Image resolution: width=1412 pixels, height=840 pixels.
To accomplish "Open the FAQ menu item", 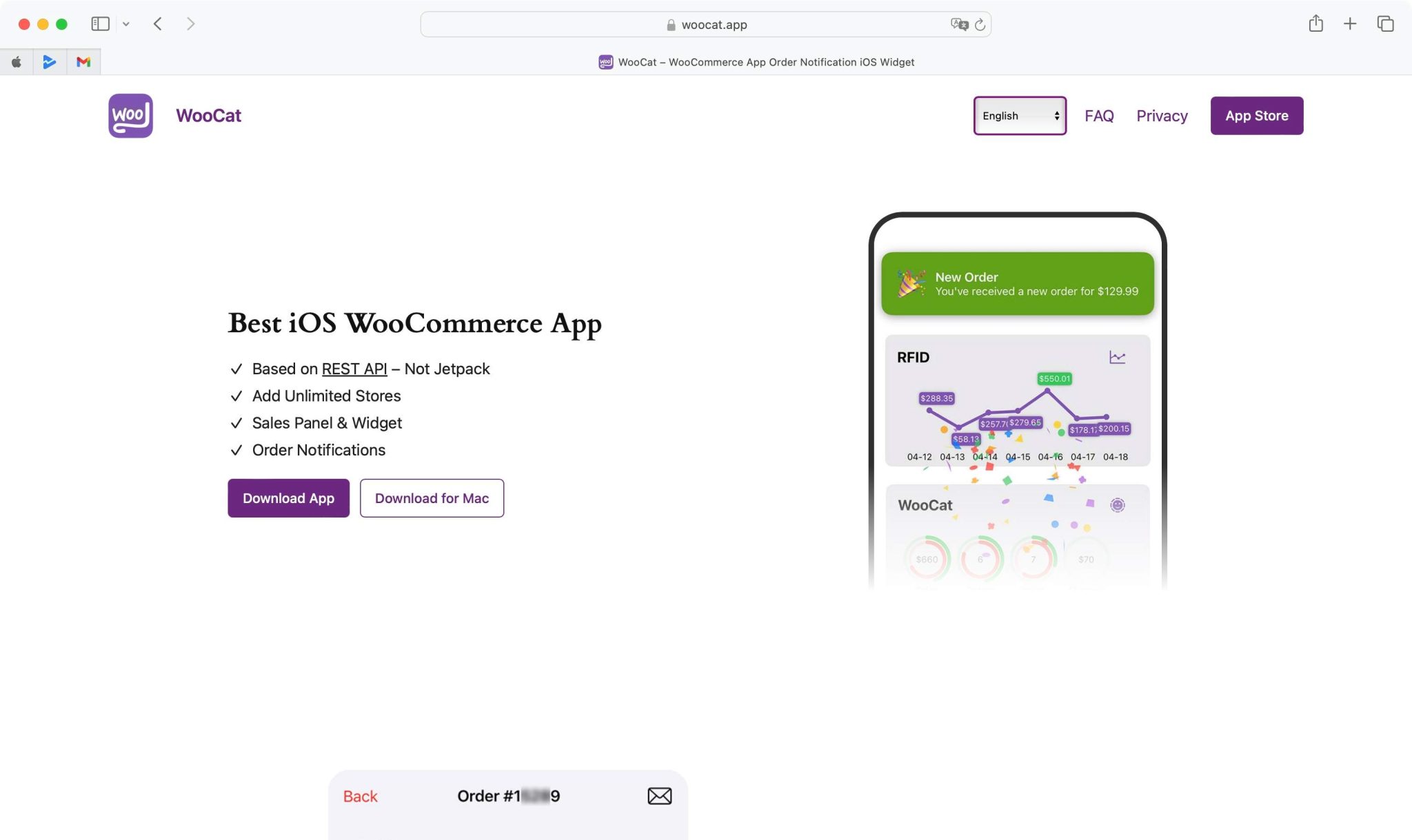I will 1099,115.
